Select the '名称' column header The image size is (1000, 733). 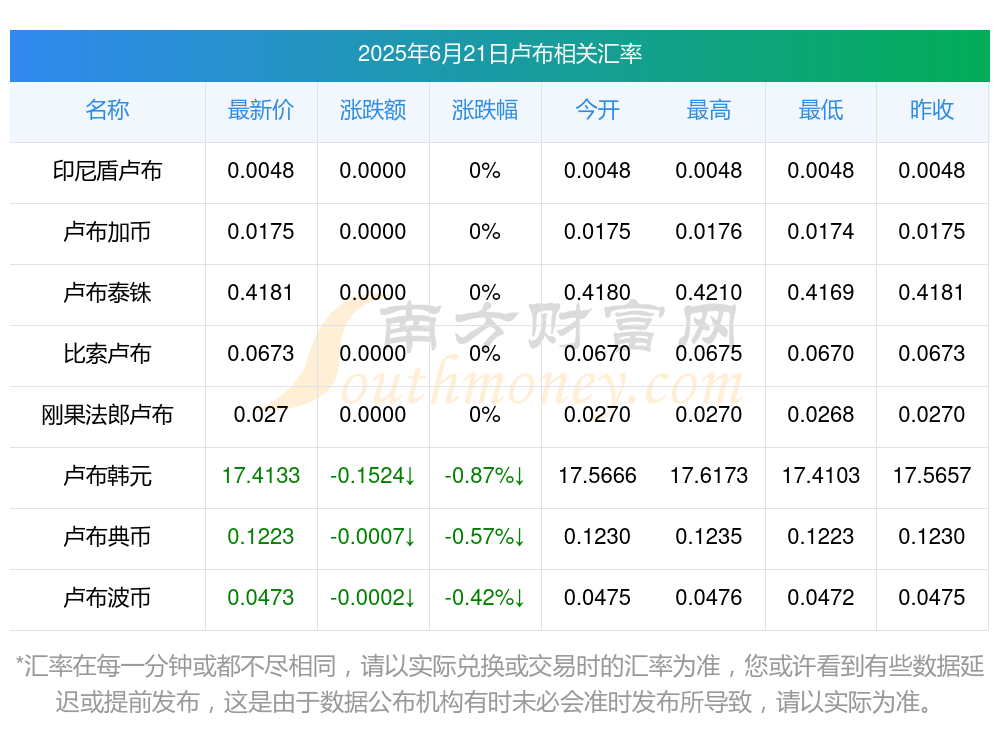pyautogui.click(x=107, y=110)
